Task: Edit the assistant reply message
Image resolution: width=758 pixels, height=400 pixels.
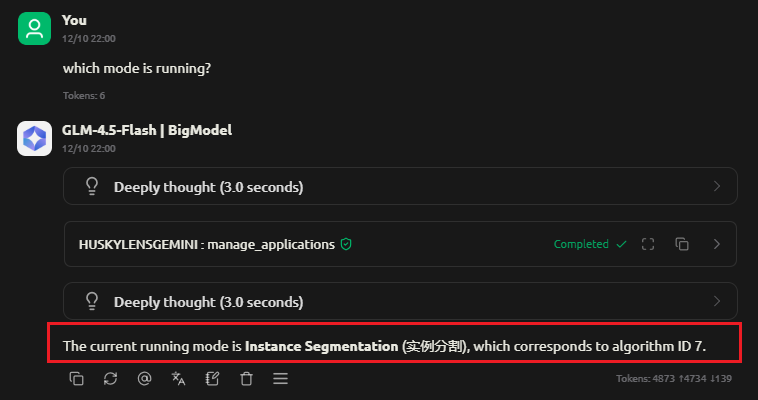Action: click(212, 379)
